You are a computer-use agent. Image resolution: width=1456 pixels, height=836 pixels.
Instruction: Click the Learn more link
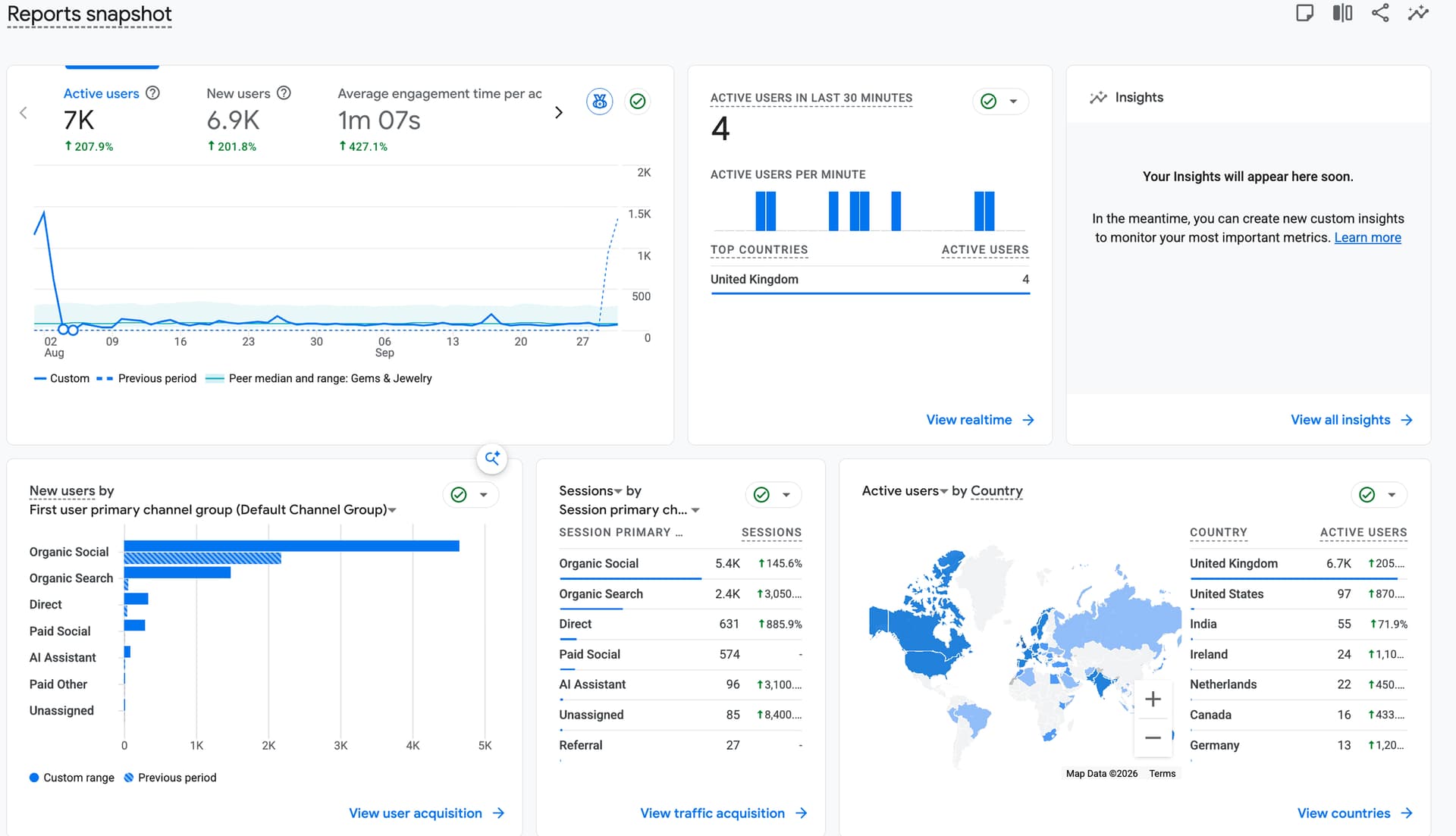tap(1367, 238)
